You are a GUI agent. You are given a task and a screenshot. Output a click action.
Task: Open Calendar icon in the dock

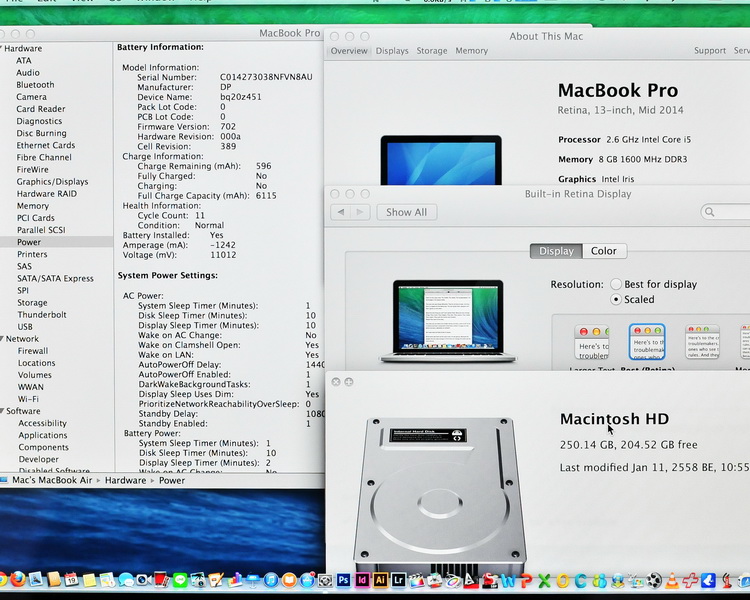[71, 579]
